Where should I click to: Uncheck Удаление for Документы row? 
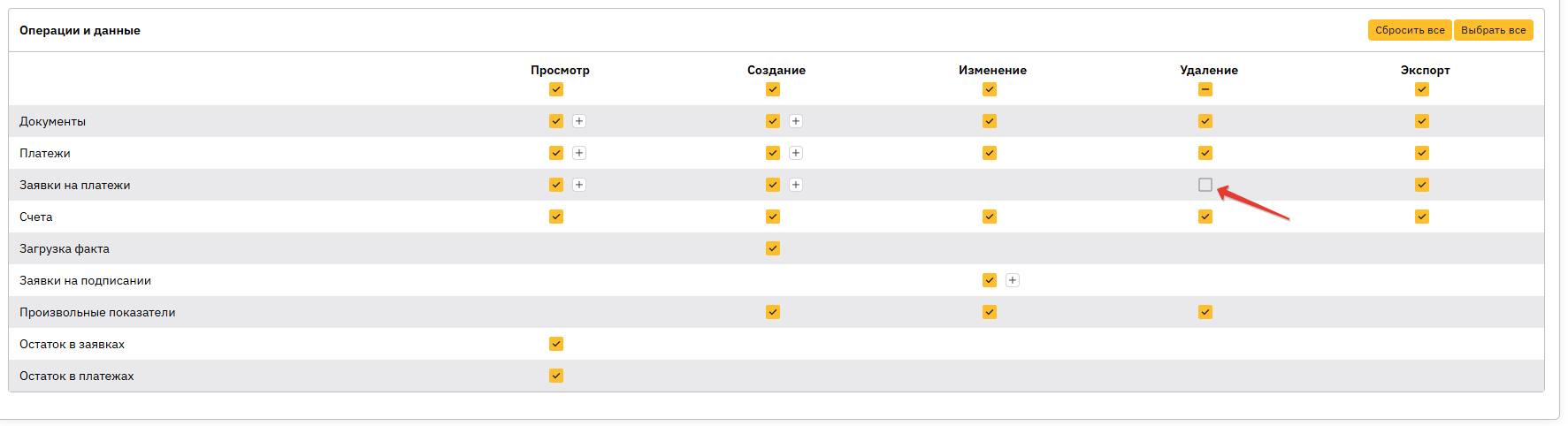[x=1205, y=121]
